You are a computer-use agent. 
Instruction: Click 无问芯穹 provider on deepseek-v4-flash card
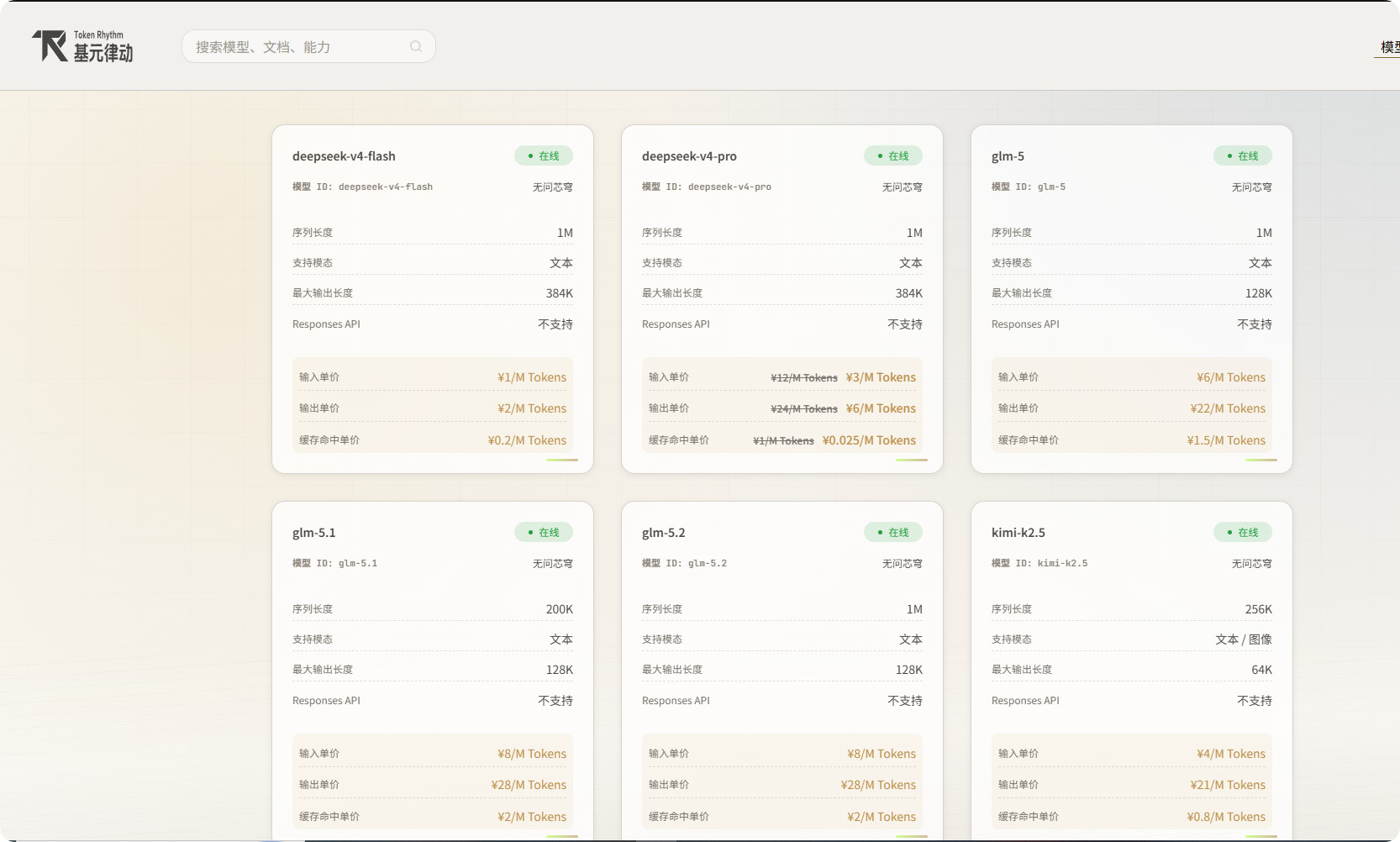(x=552, y=187)
